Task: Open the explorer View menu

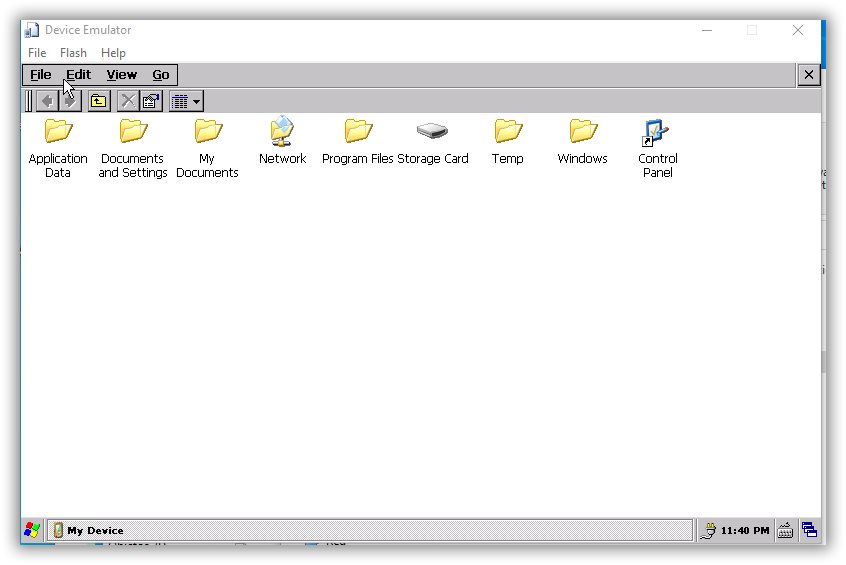Action: [x=121, y=74]
